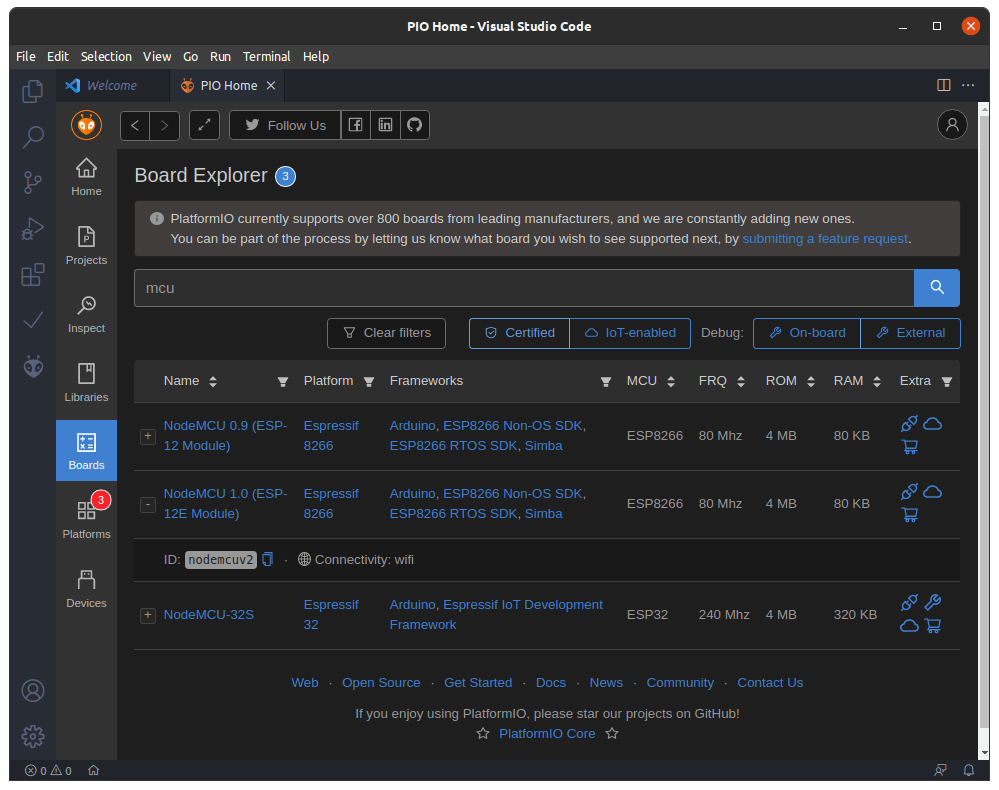The width and height of the screenshot is (999, 790).
Task: Go to Libraries in PIO sidebar
Action: point(87,382)
